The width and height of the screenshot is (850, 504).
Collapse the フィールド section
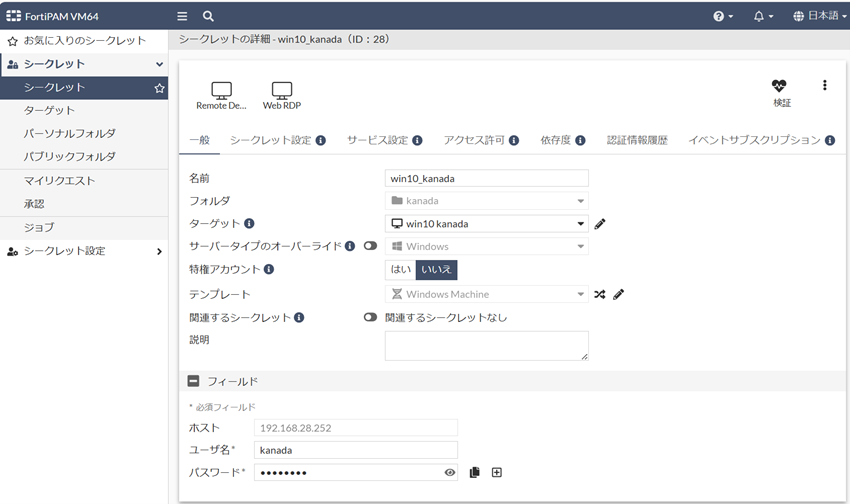click(x=193, y=381)
